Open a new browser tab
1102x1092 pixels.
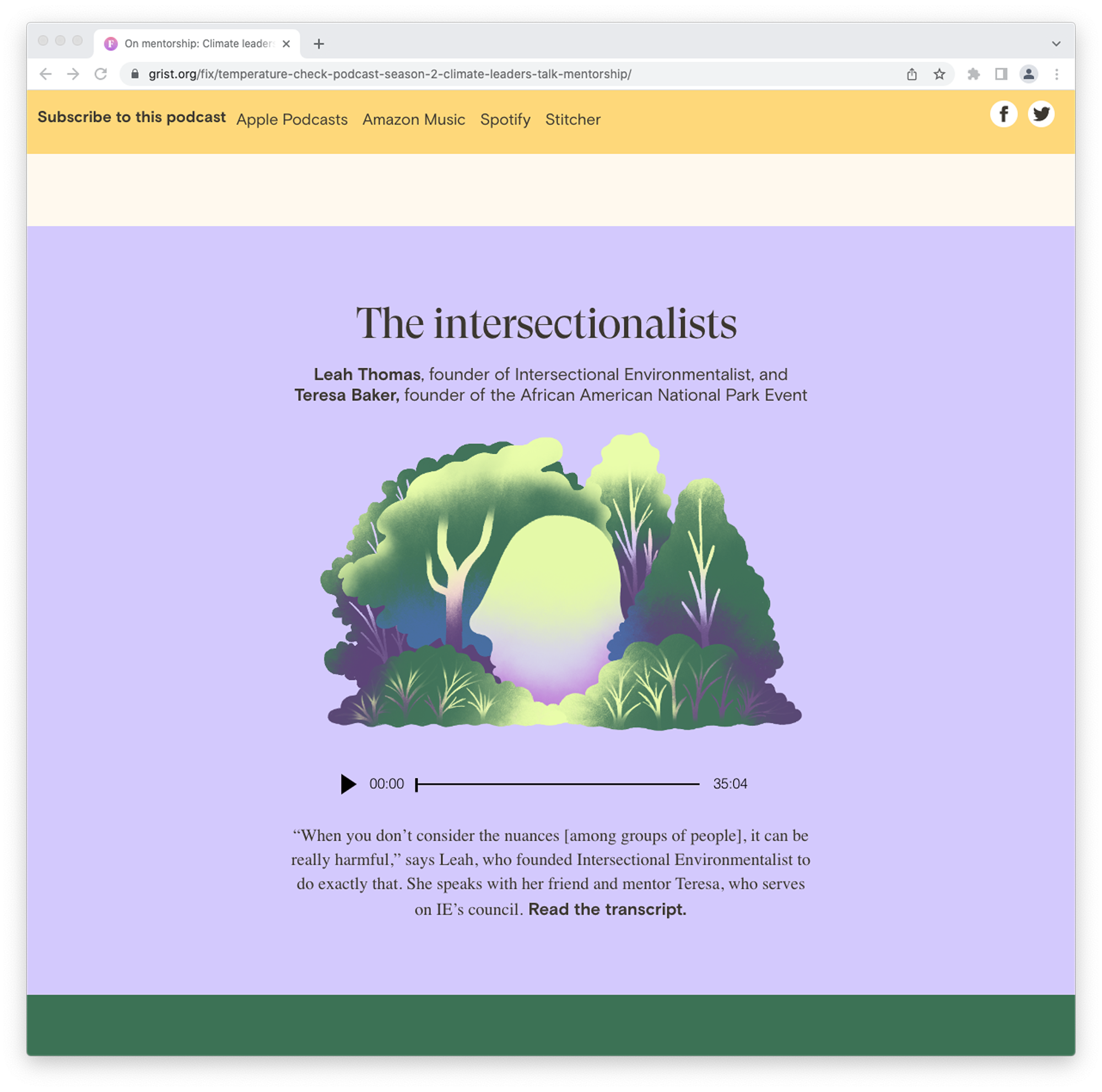[319, 44]
